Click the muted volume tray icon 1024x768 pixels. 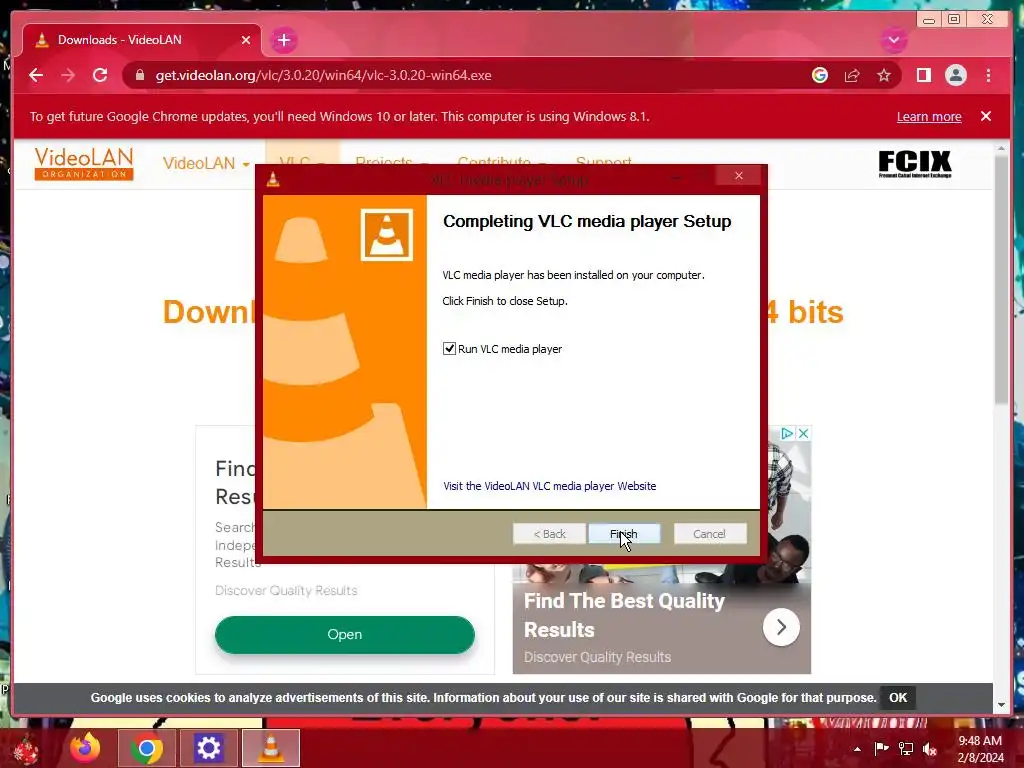[x=929, y=749]
